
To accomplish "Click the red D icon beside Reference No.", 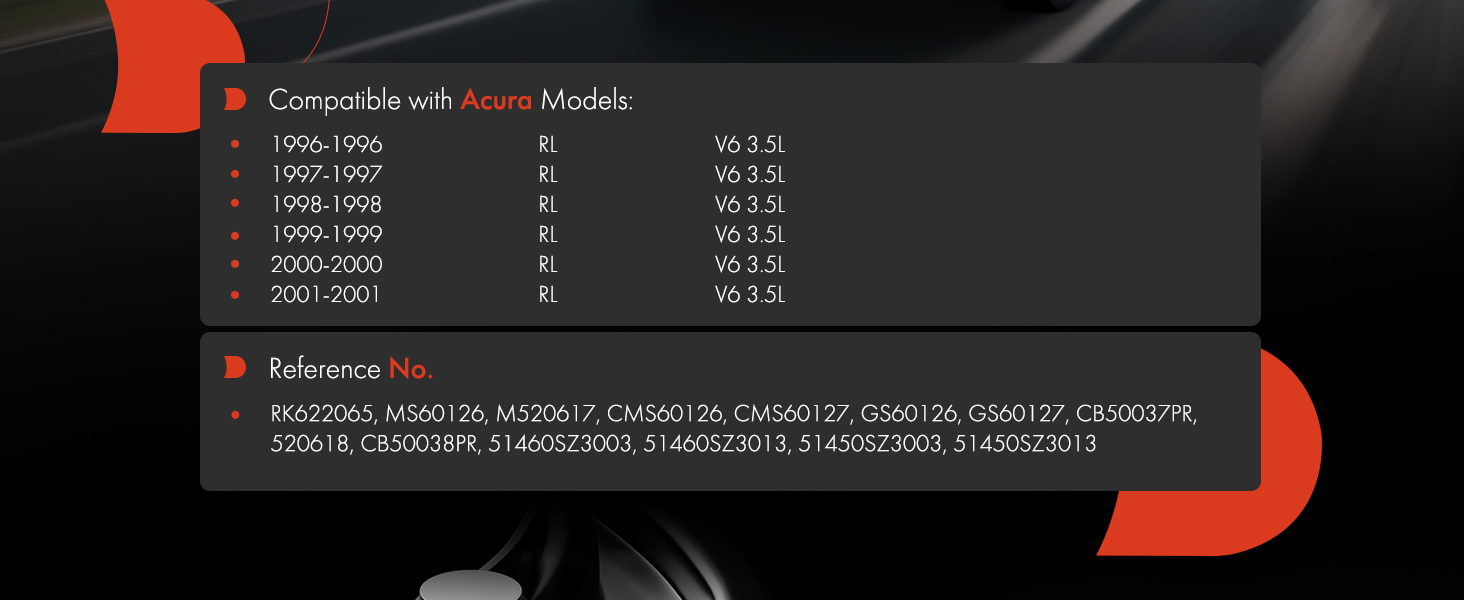I will [235, 368].
